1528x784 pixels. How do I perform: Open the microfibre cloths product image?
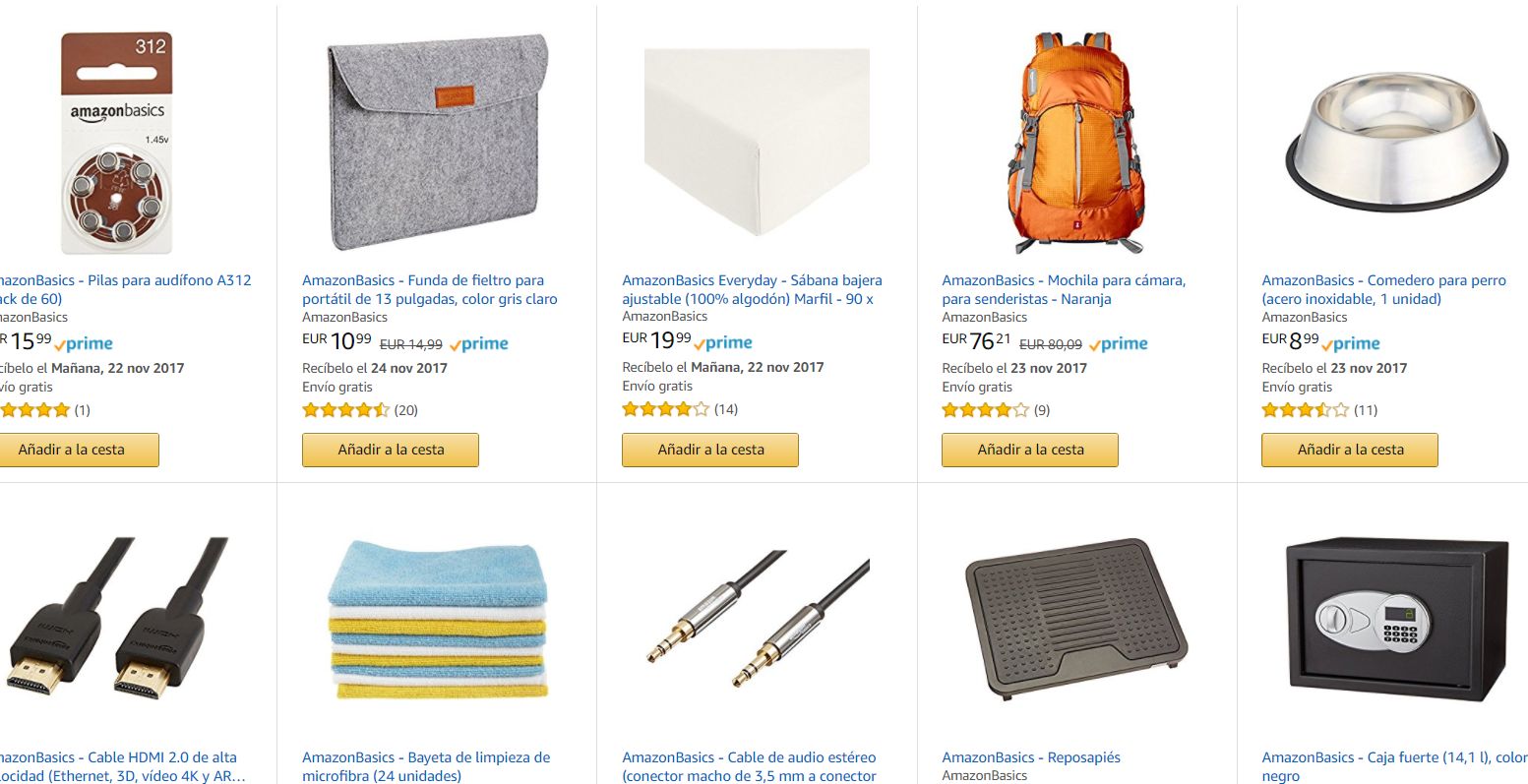tap(437, 619)
